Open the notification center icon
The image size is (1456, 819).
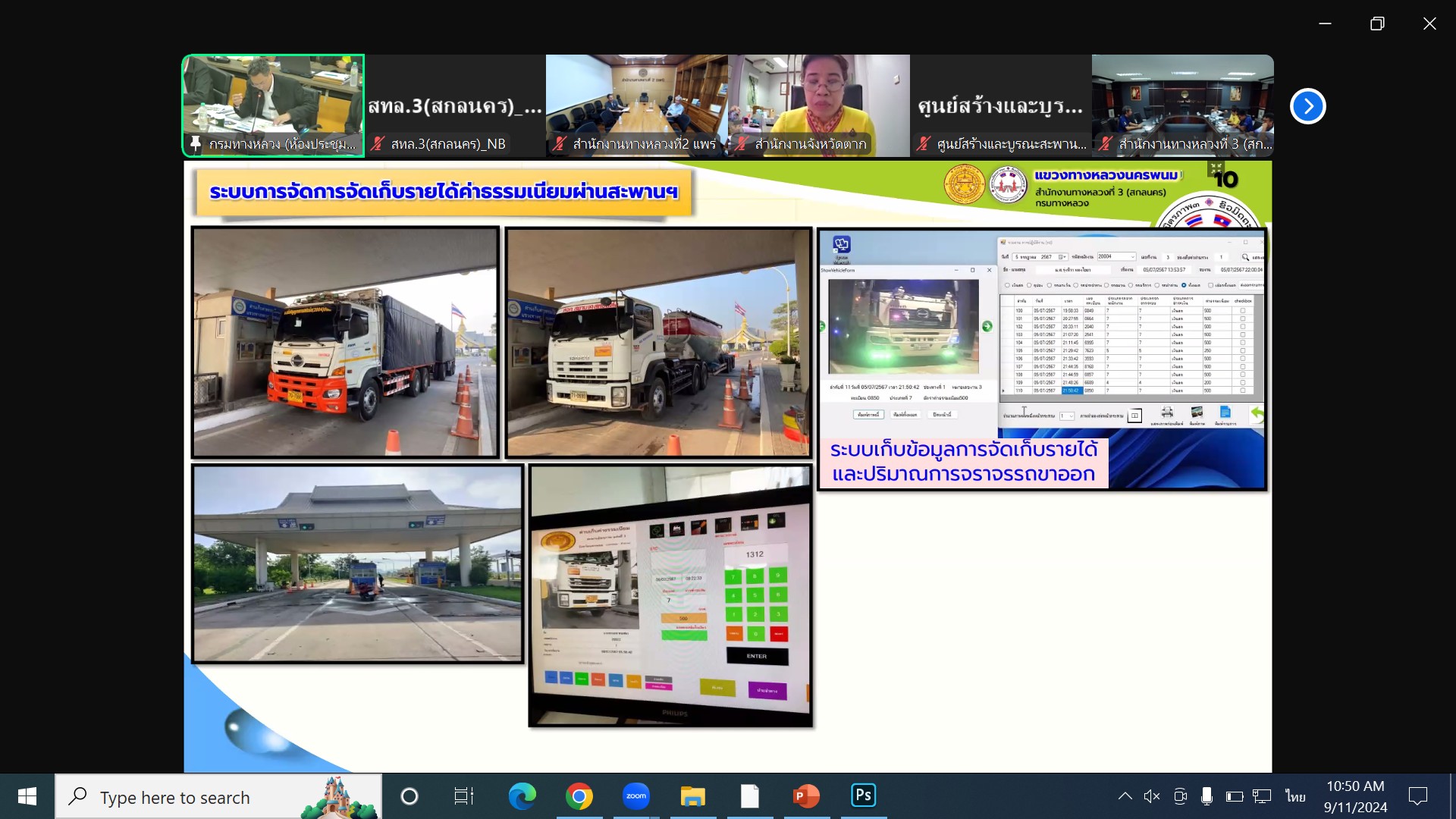[x=1417, y=796]
